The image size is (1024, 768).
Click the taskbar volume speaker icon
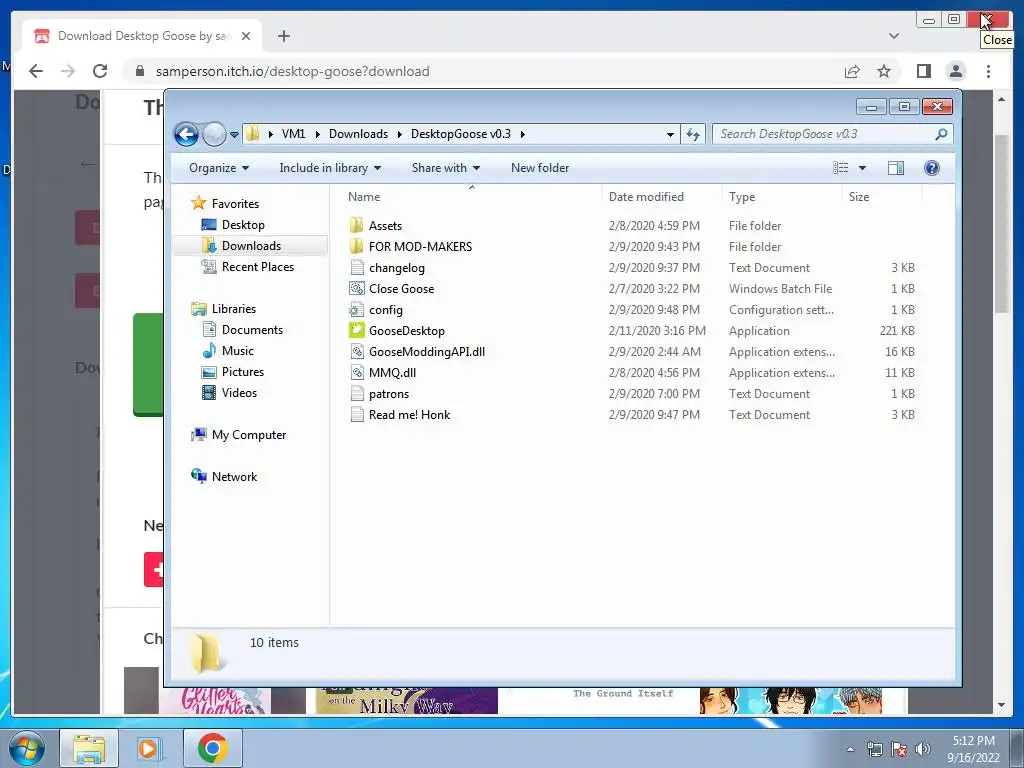[x=922, y=749]
